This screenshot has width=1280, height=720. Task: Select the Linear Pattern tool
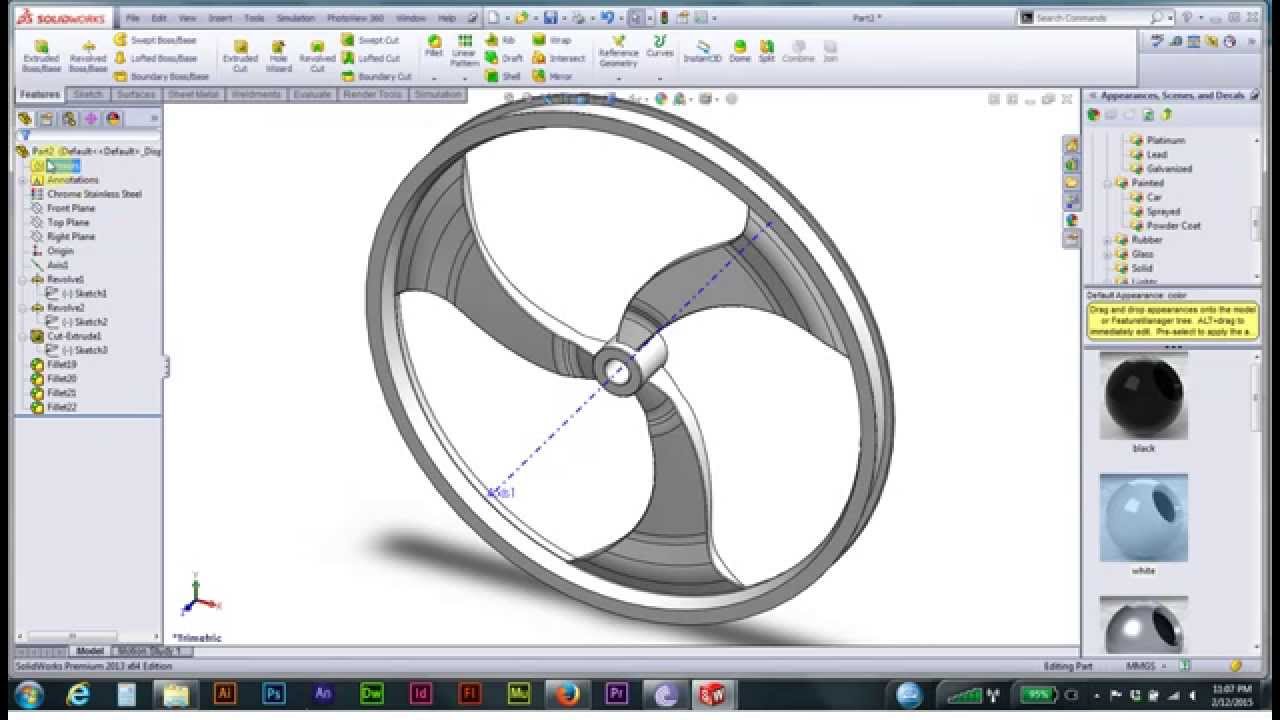464,51
